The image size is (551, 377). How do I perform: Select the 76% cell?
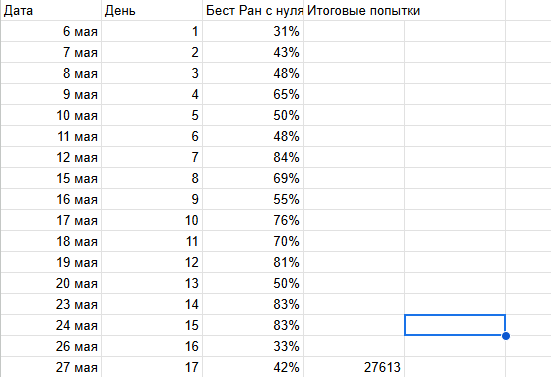click(x=253, y=220)
